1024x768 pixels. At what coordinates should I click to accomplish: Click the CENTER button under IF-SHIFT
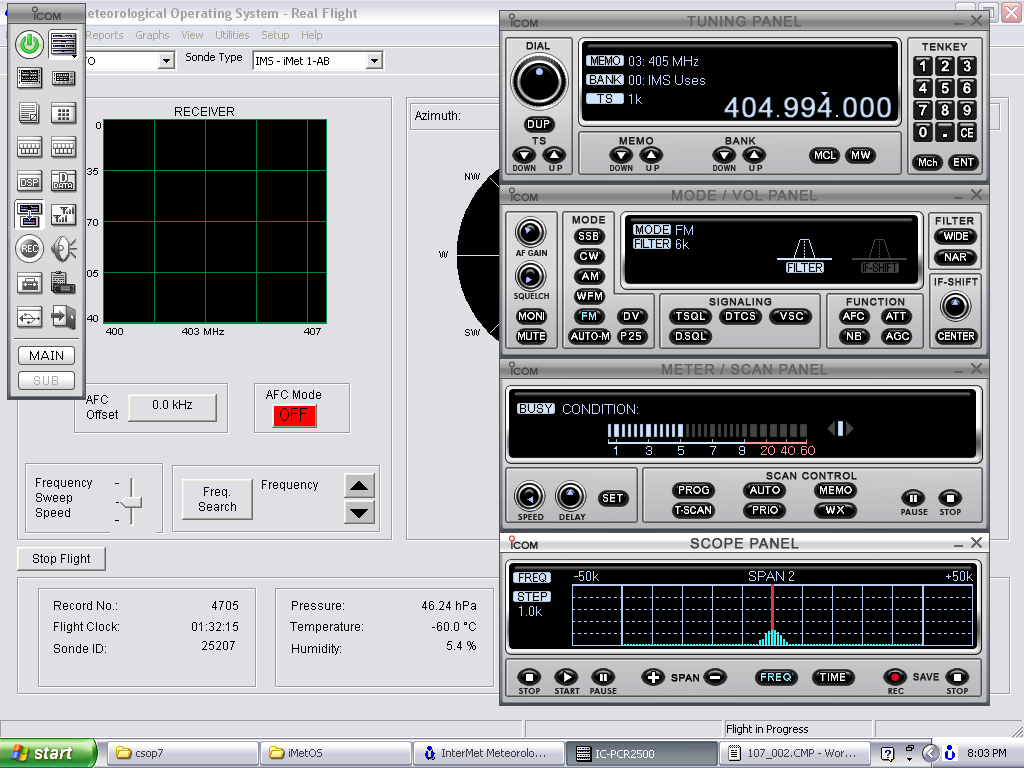pos(955,336)
